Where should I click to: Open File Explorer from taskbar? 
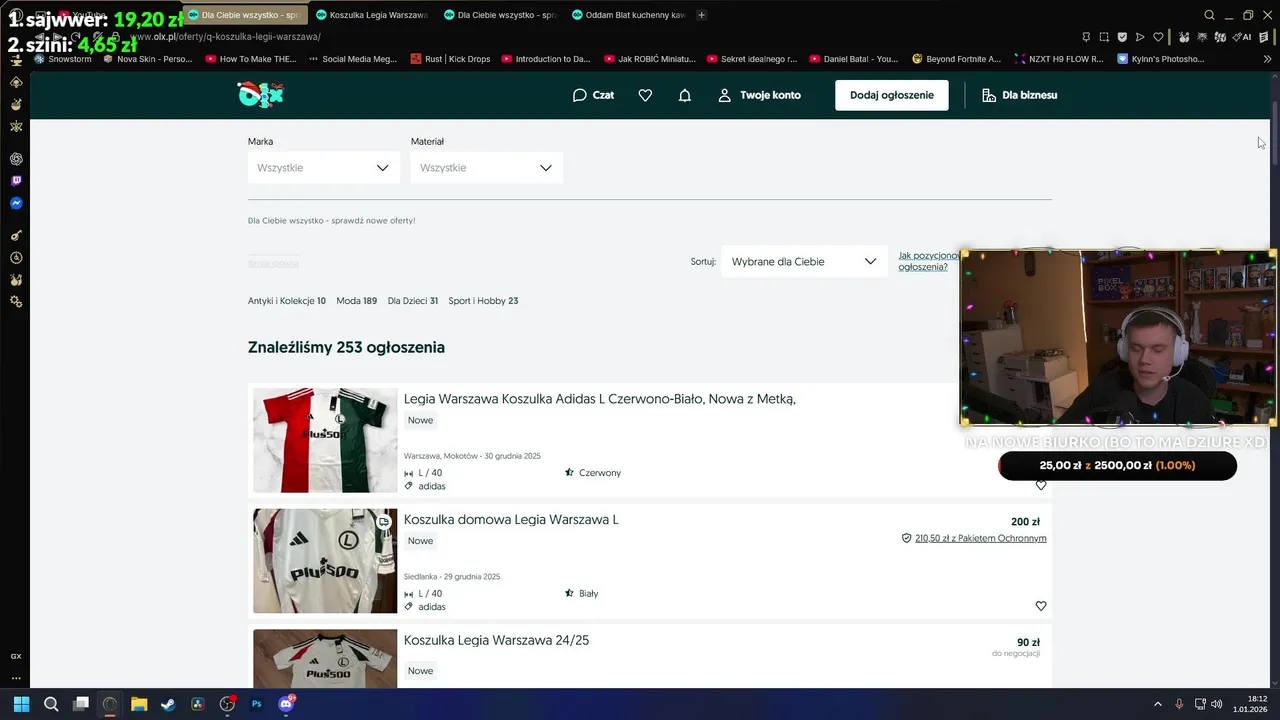[x=139, y=704]
